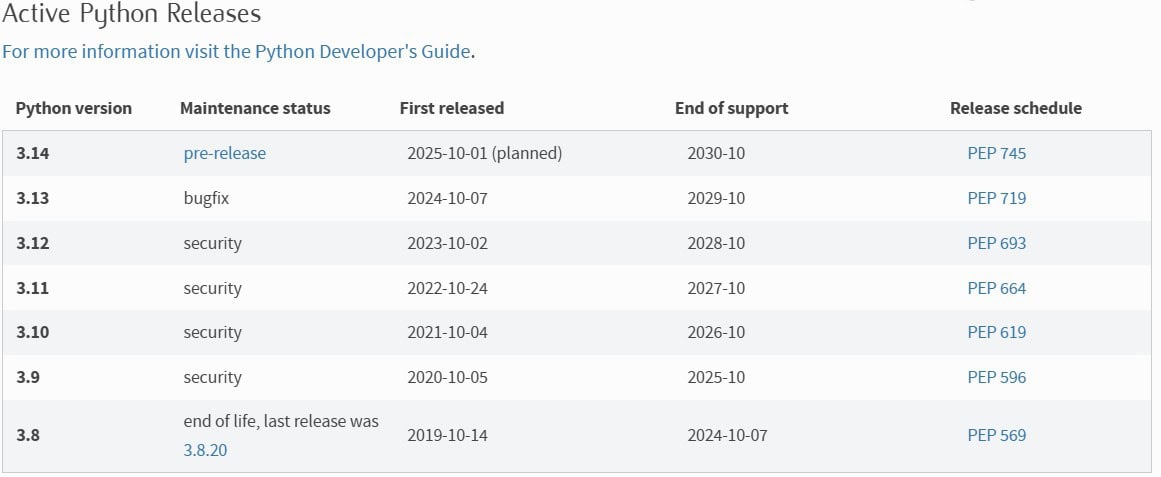This screenshot has height=477, width=1161.
Task: Click the Maintenance status column header
Action: 255,108
